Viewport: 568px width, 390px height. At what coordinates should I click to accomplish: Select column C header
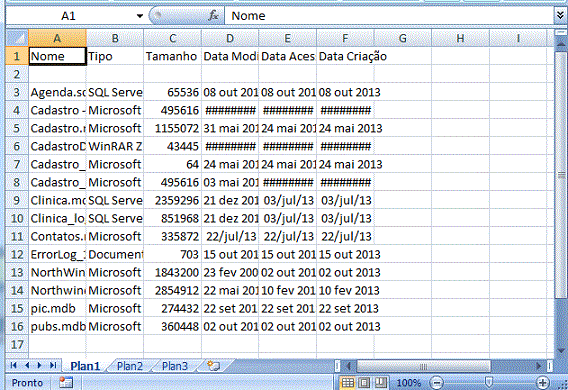coord(172,38)
